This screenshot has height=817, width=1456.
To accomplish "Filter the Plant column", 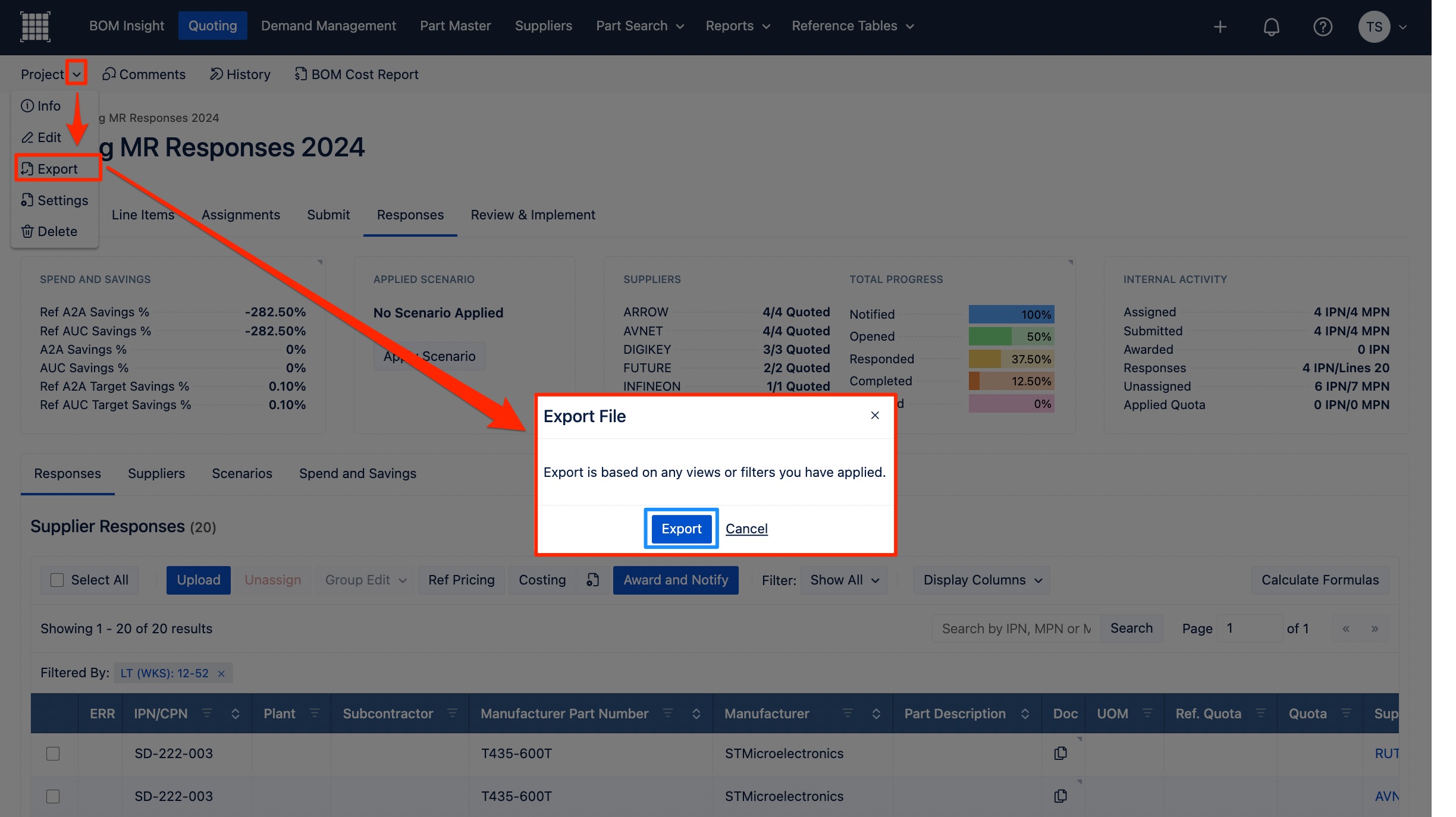I will [315, 713].
